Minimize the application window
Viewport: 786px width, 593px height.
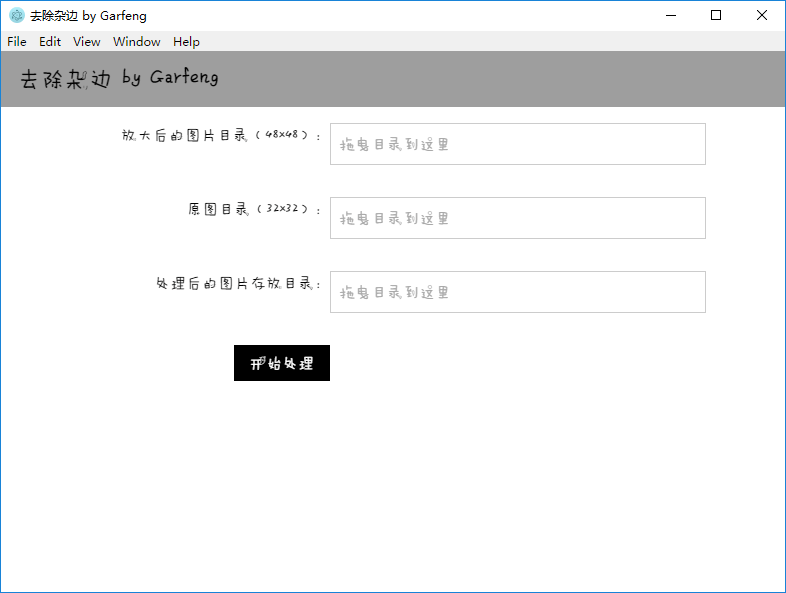tap(671, 16)
